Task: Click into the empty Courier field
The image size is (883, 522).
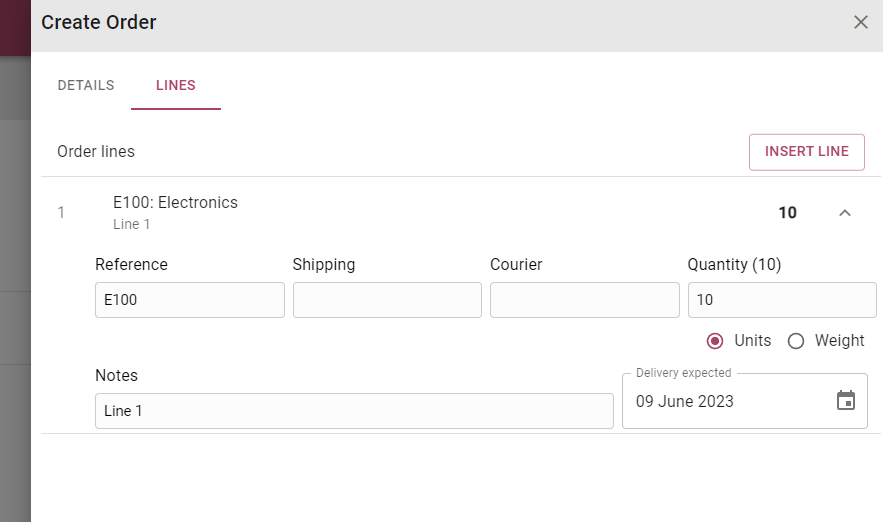Action: click(585, 300)
